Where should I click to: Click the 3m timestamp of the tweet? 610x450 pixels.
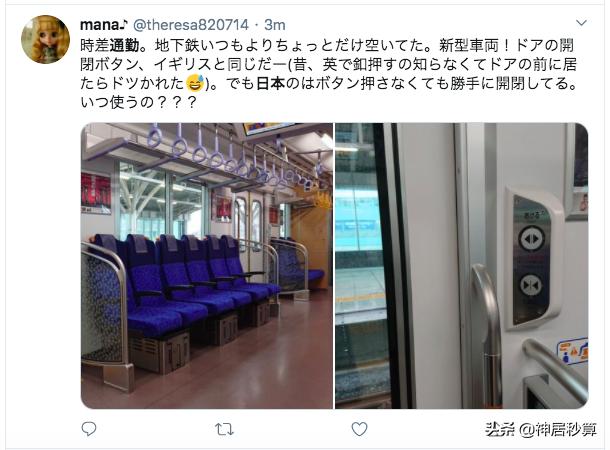(275, 25)
